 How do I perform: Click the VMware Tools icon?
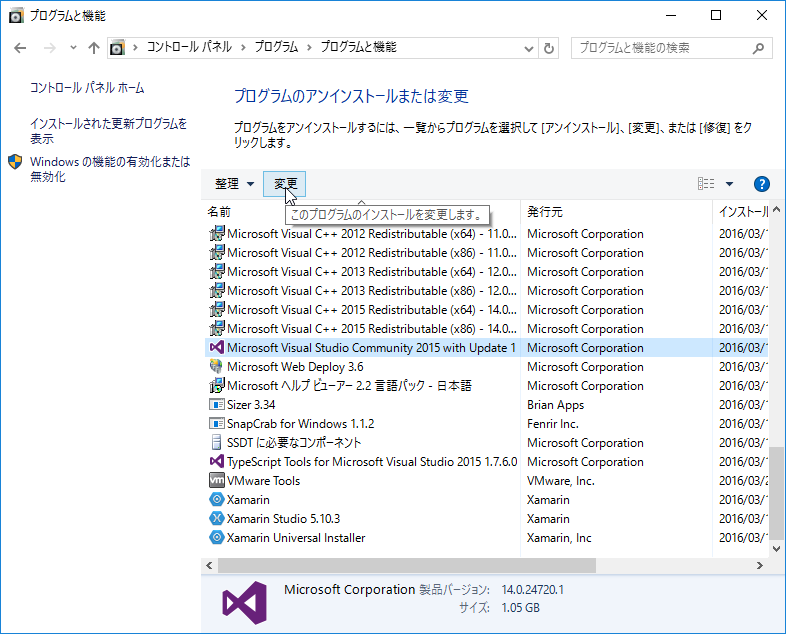coord(217,480)
